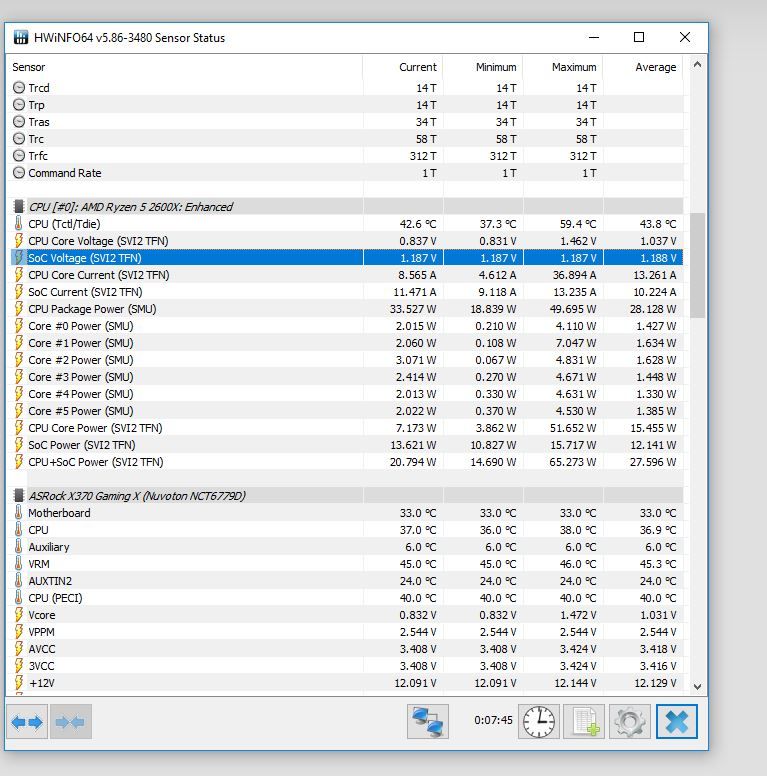Viewport: 767px width, 776px height.
Task: Click the 65.273 W maximum CPU+SoC value
Action: pos(573,462)
